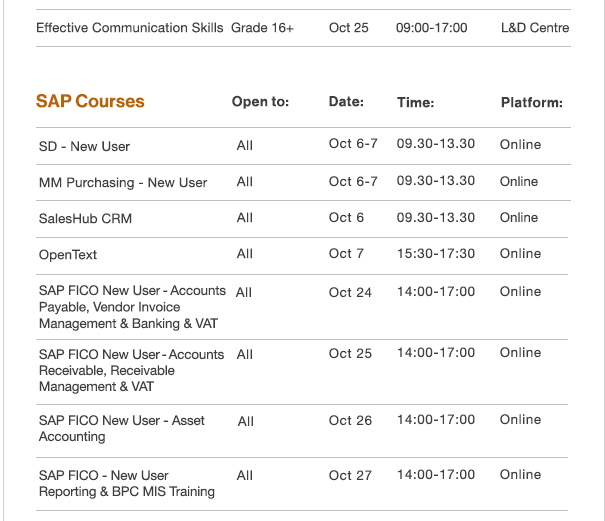
Task: Click the Time: column header
Action: point(416,102)
